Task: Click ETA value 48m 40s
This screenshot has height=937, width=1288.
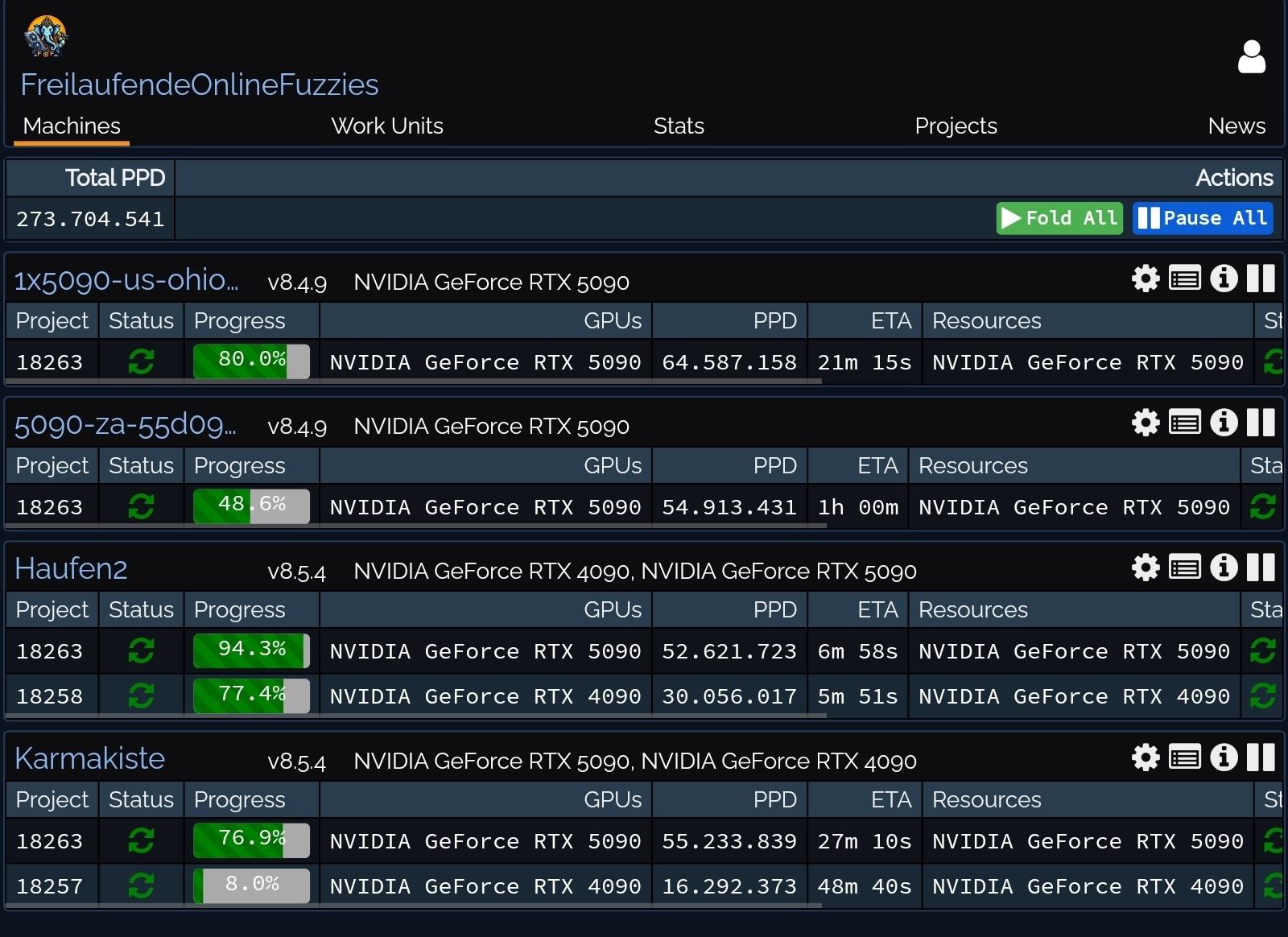Action: click(x=865, y=886)
